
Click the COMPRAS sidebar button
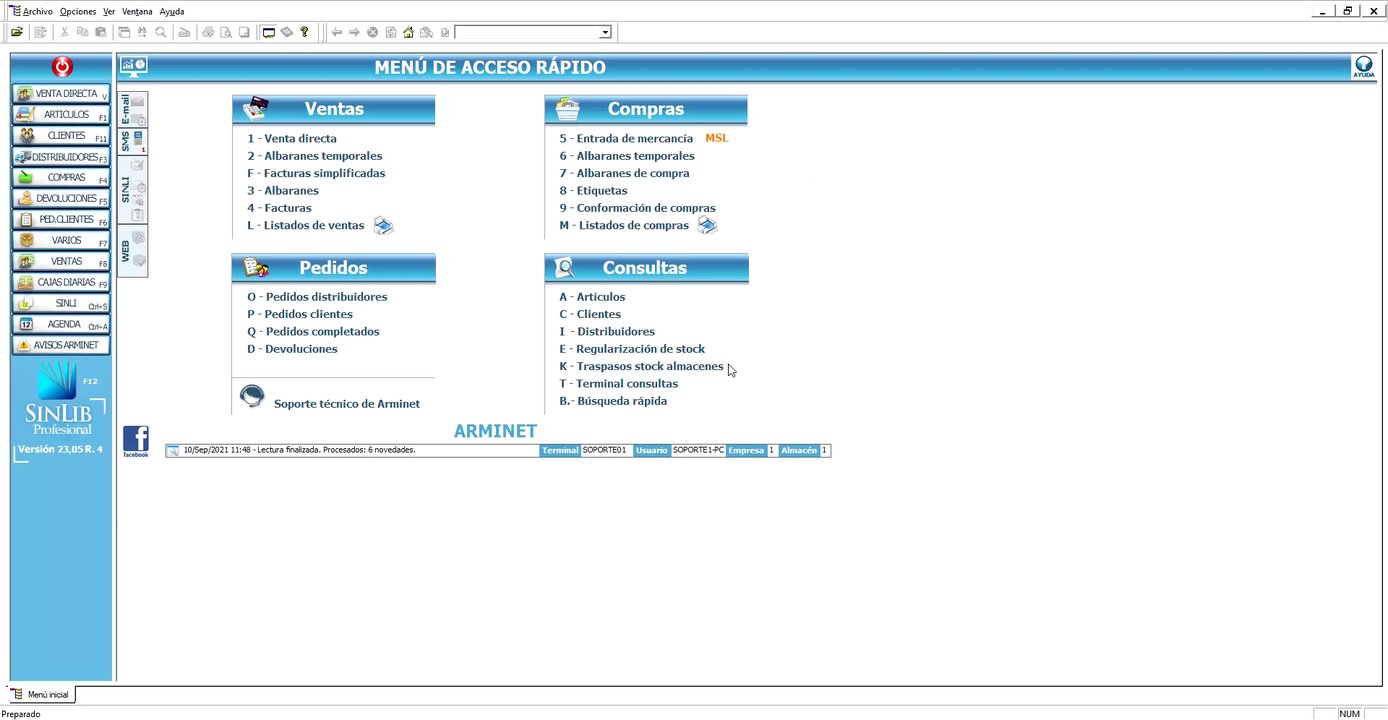click(62, 177)
